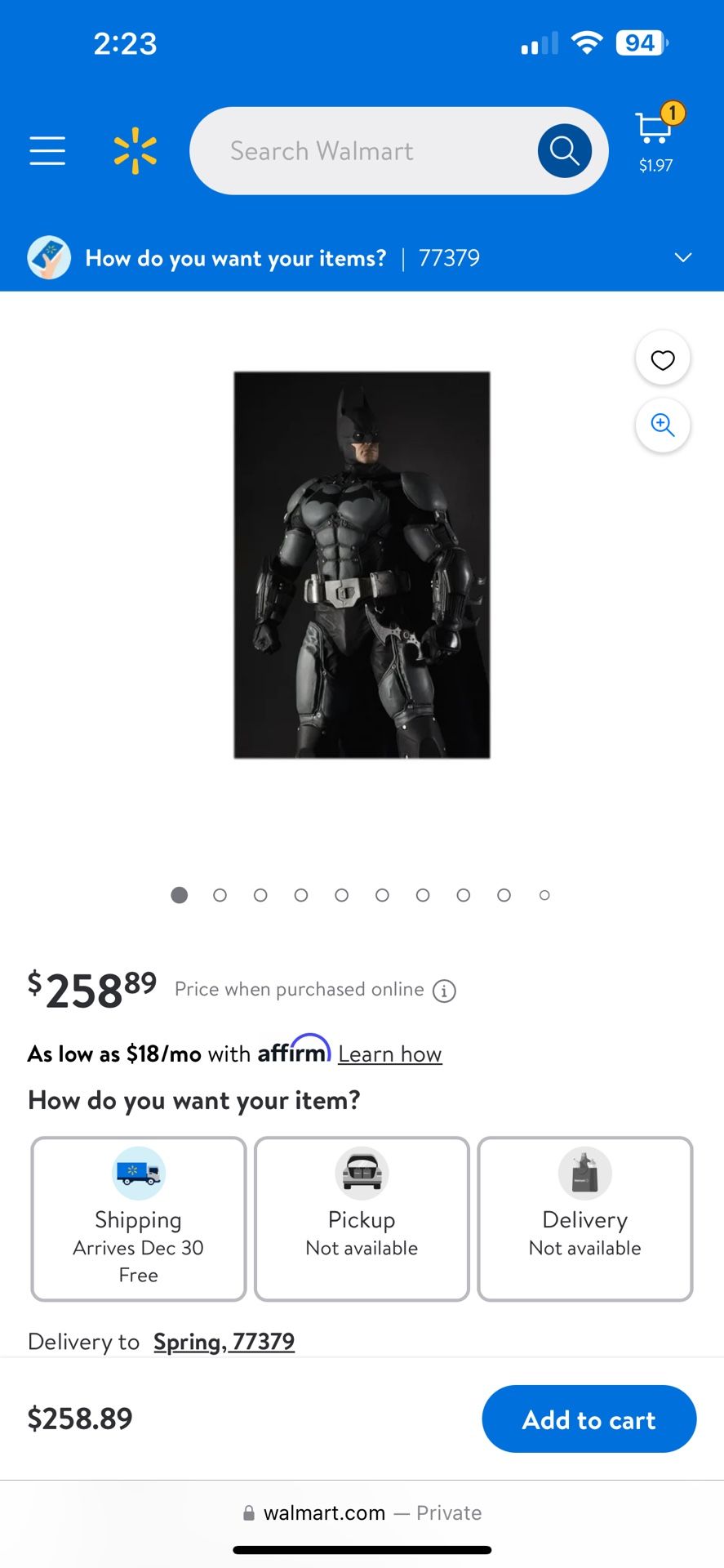Tap the Add to cart button

(589, 1419)
